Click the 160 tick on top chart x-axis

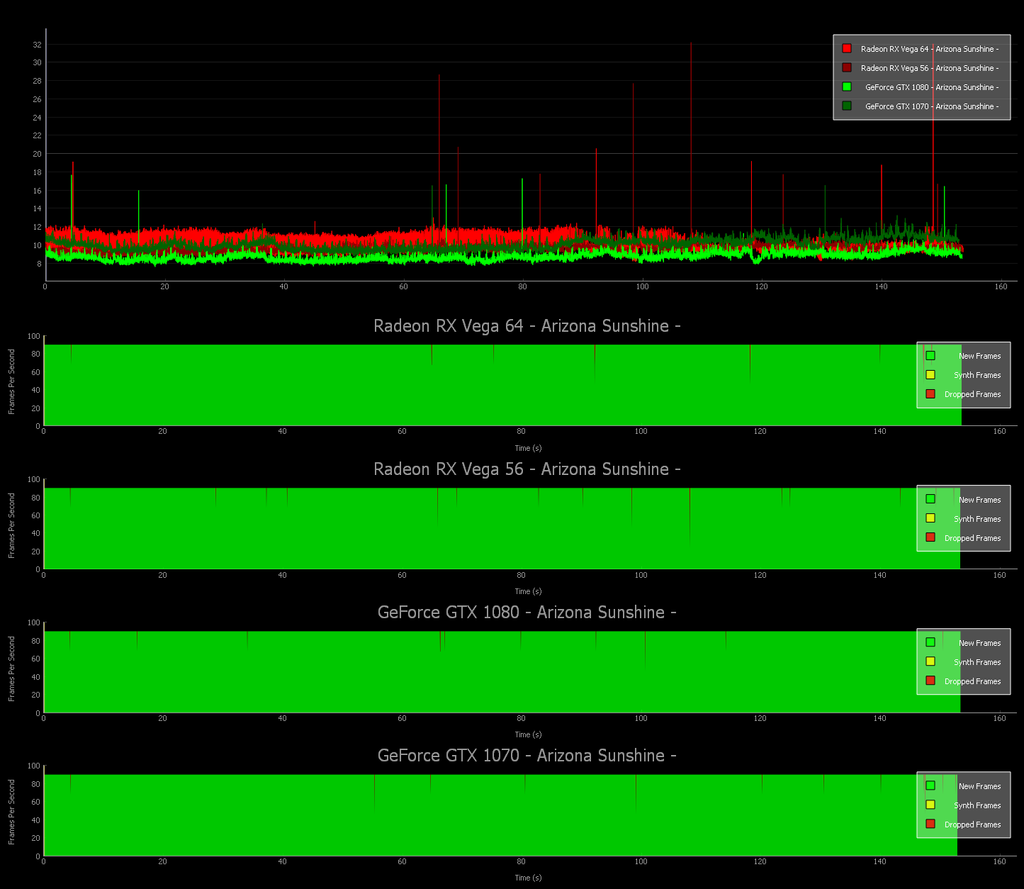click(x=1000, y=286)
